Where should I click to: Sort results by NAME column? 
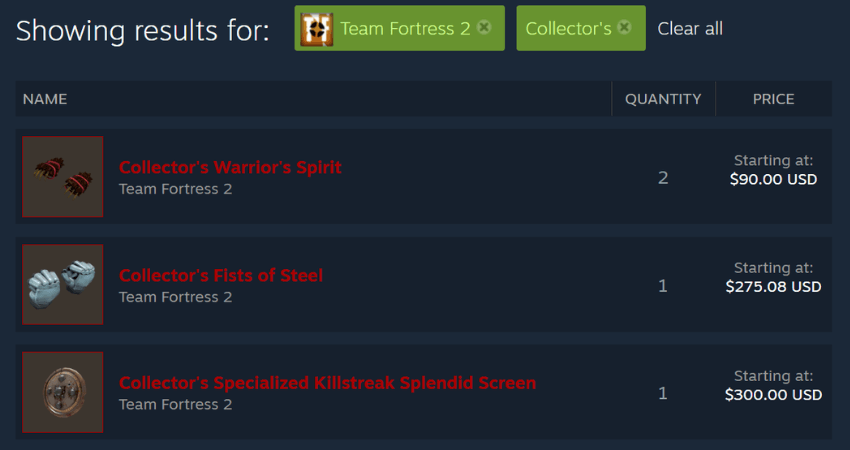coord(45,99)
